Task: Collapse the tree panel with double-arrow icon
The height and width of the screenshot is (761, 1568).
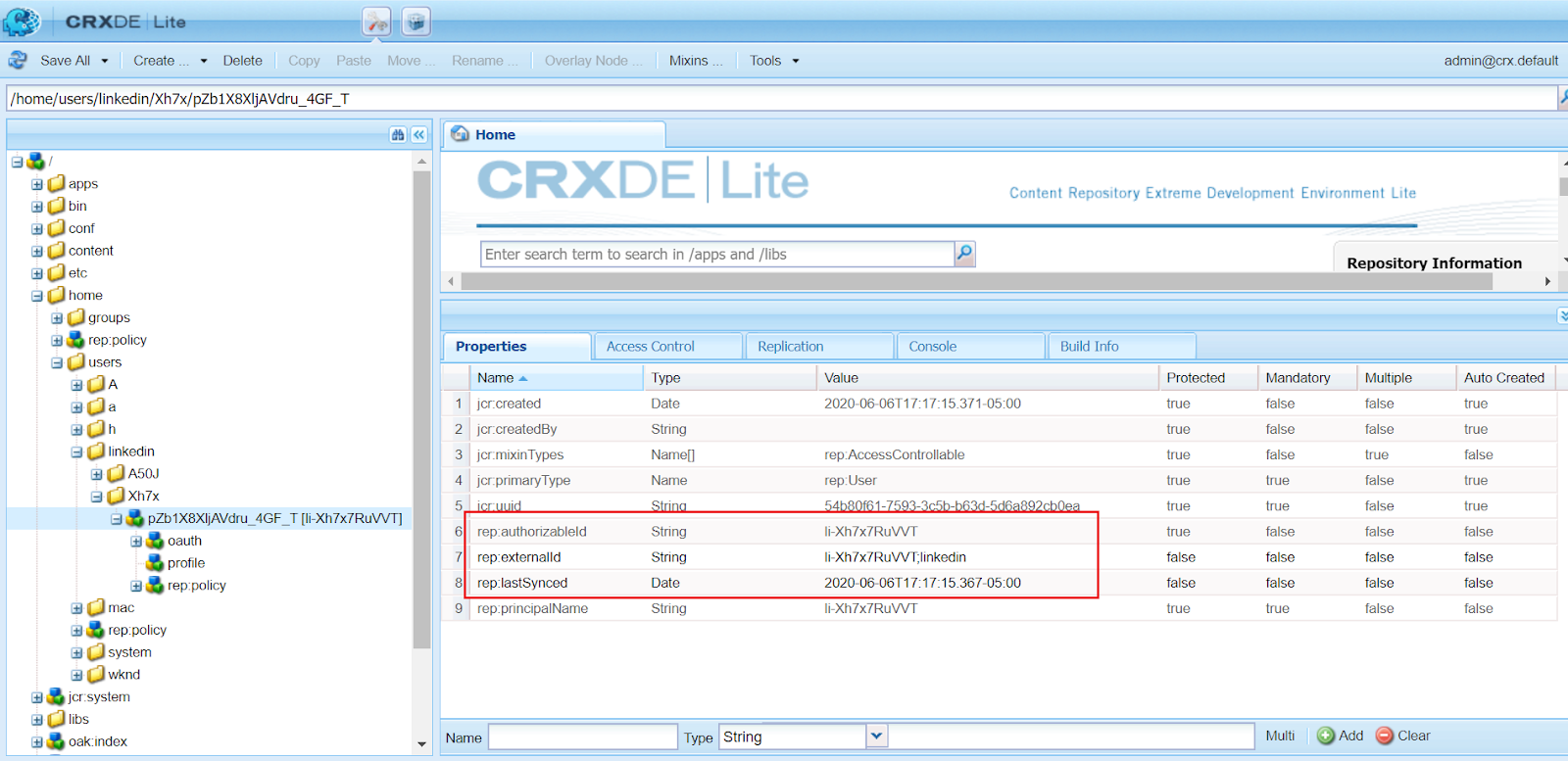Action: click(418, 135)
